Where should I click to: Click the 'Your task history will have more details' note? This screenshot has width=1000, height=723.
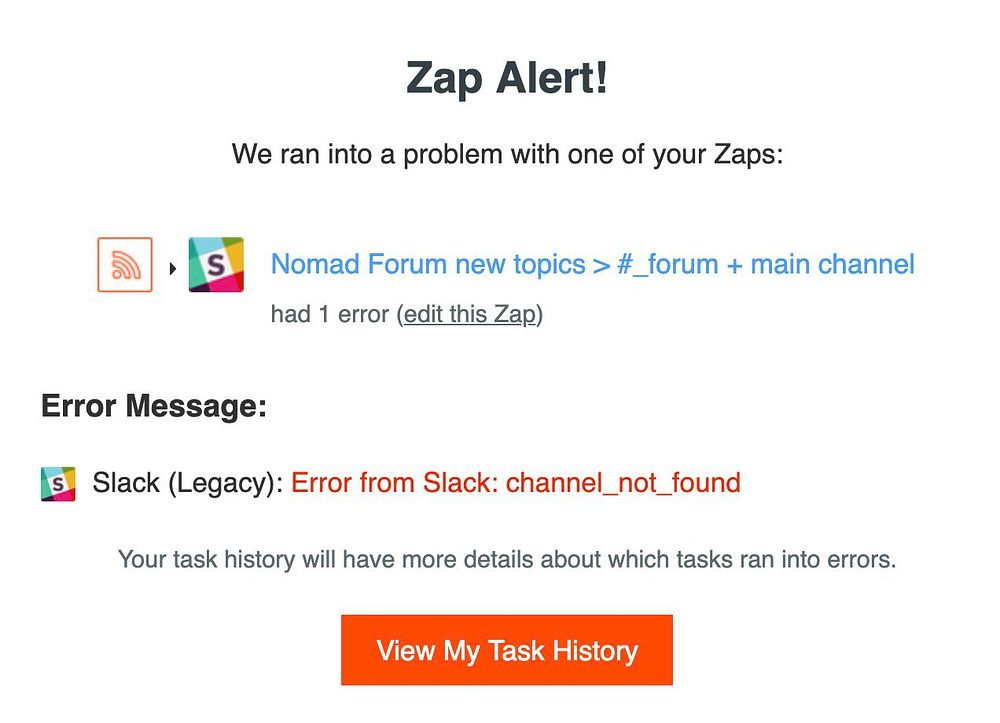point(506,559)
